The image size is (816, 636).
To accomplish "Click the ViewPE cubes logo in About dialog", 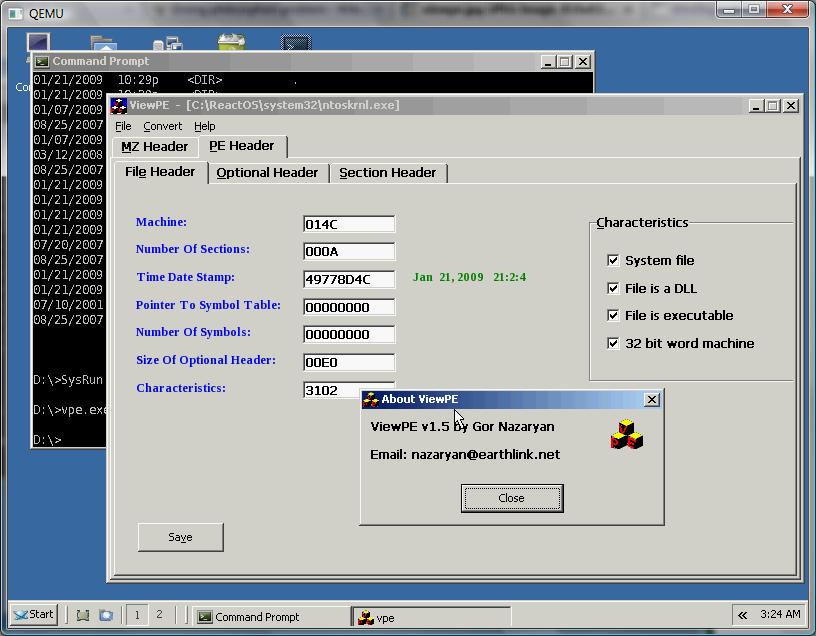I will [627, 434].
